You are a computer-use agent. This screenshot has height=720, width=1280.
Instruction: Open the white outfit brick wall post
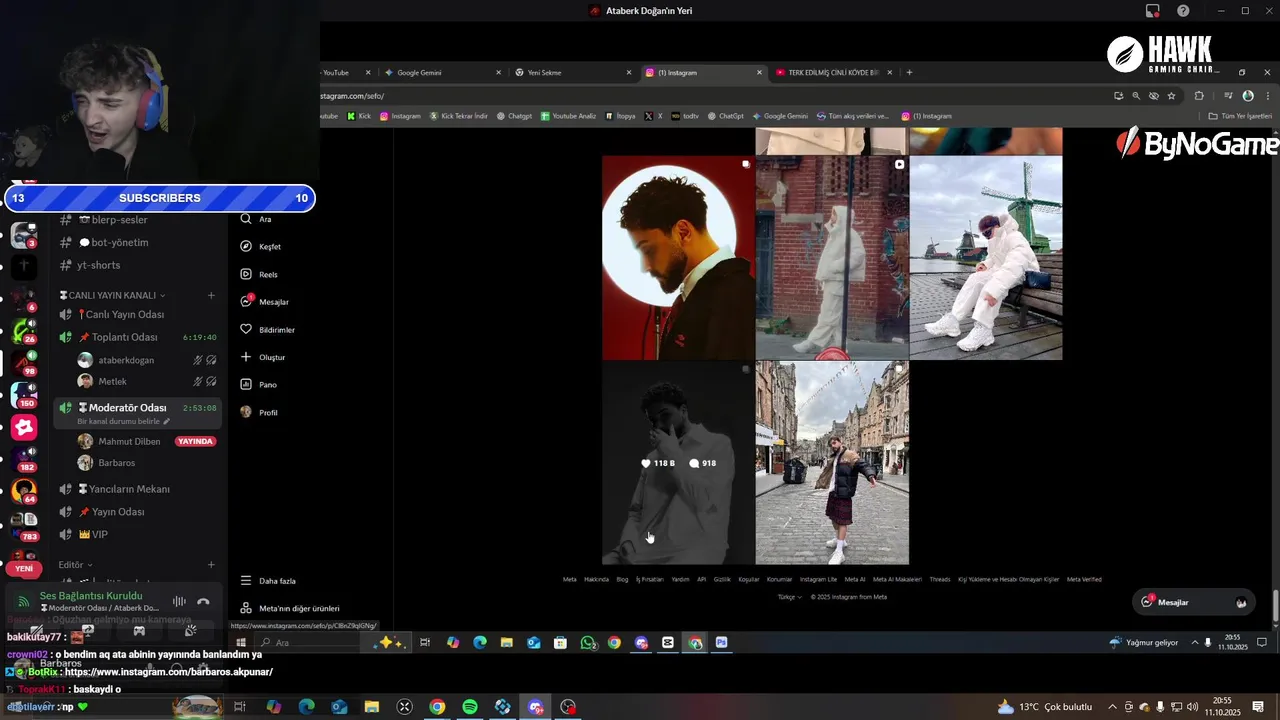click(832, 258)
